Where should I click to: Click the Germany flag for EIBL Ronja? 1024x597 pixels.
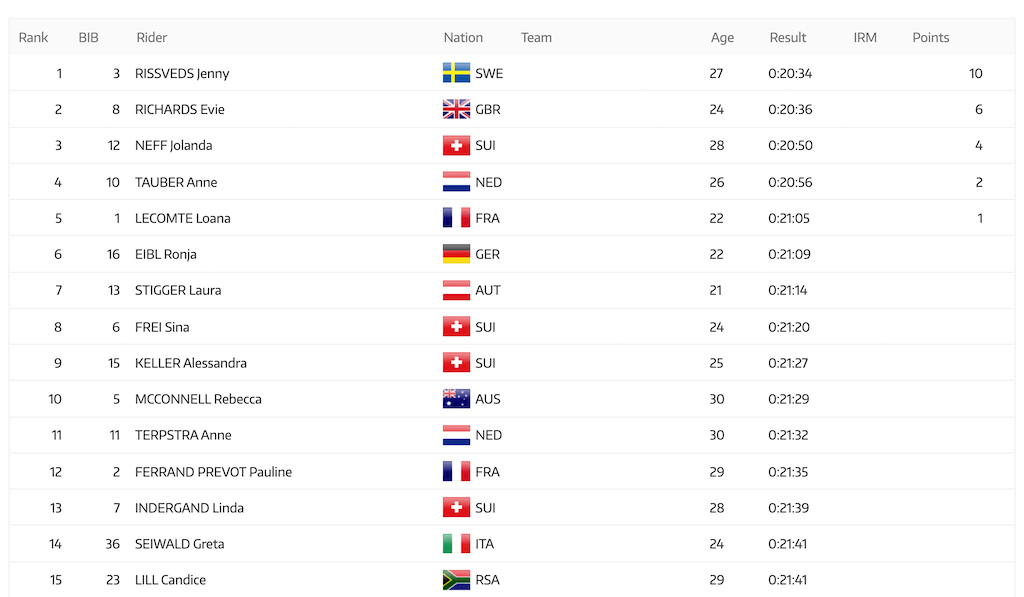(x=456, y=253)
